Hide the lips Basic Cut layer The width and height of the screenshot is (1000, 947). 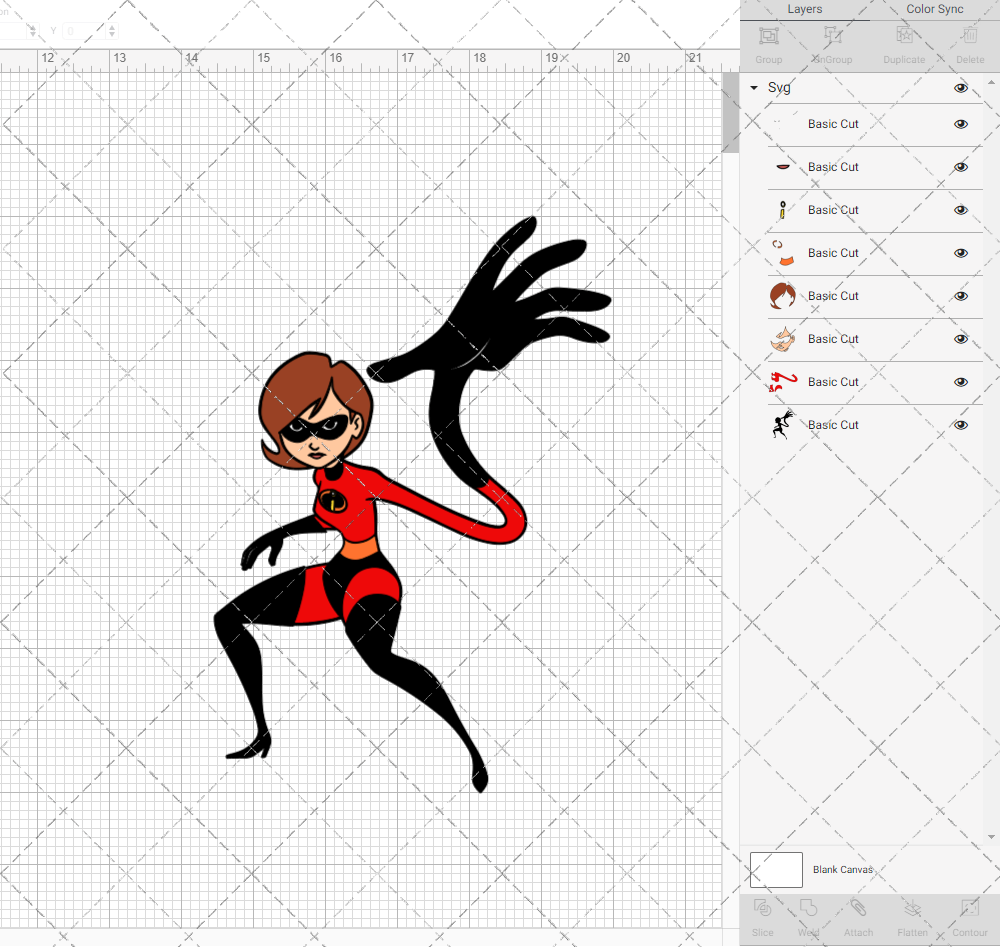(x=960, y=167)
